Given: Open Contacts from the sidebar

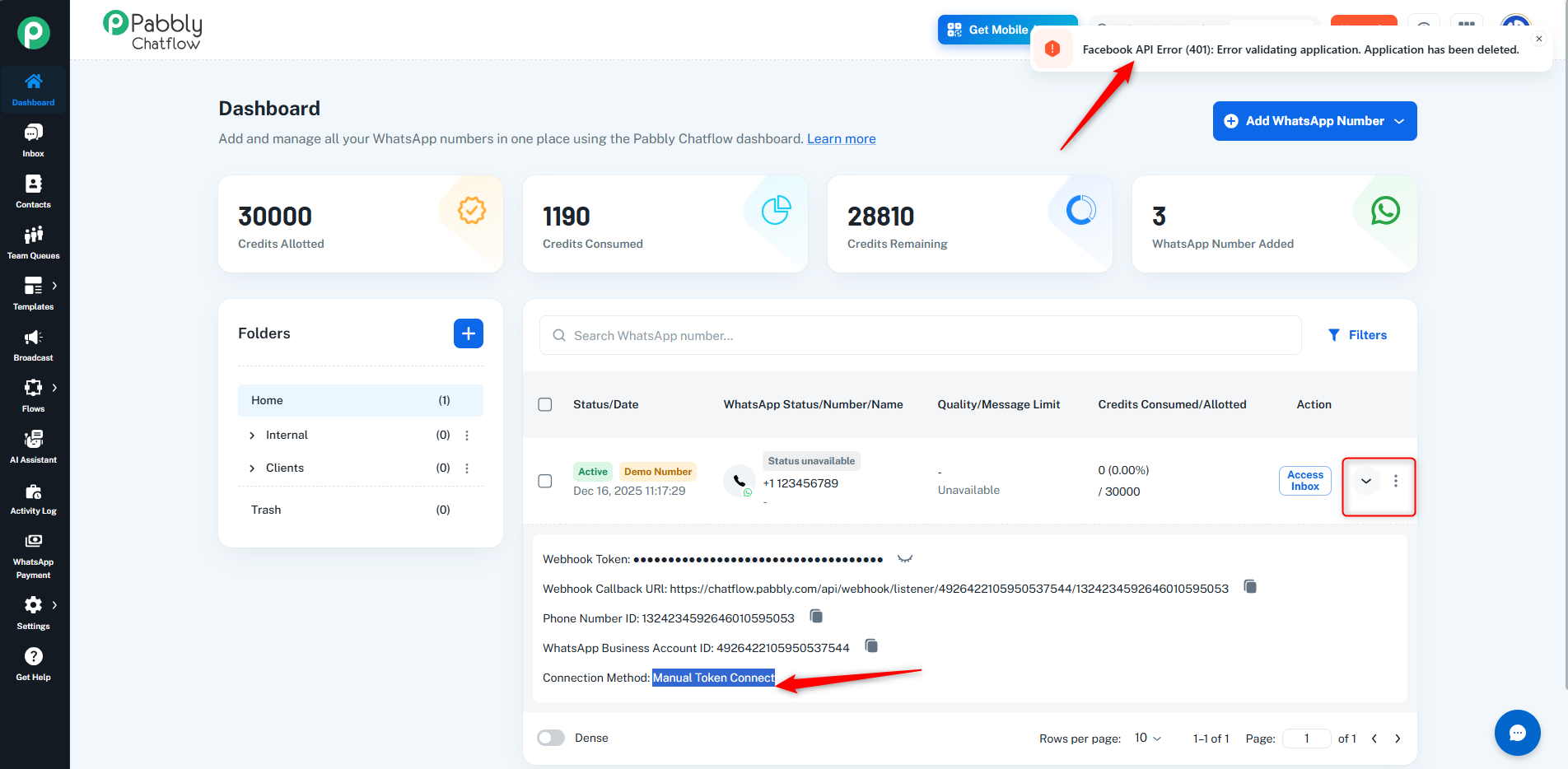Looking at the screenshot, I should (34, 192).
